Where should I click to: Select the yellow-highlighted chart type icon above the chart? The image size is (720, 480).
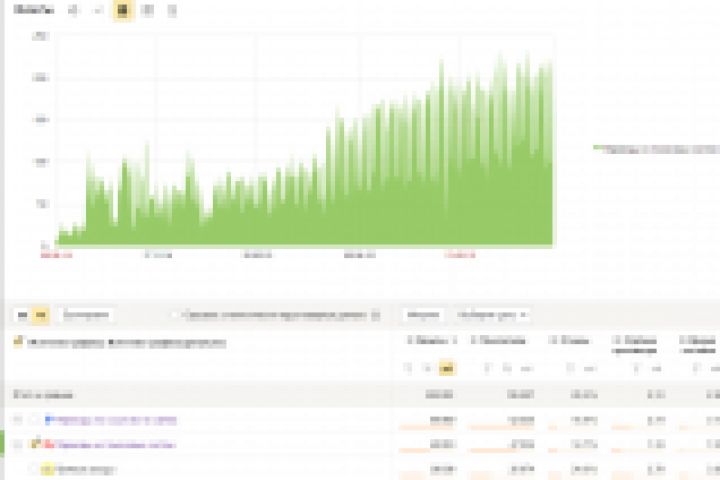[123, 10]
